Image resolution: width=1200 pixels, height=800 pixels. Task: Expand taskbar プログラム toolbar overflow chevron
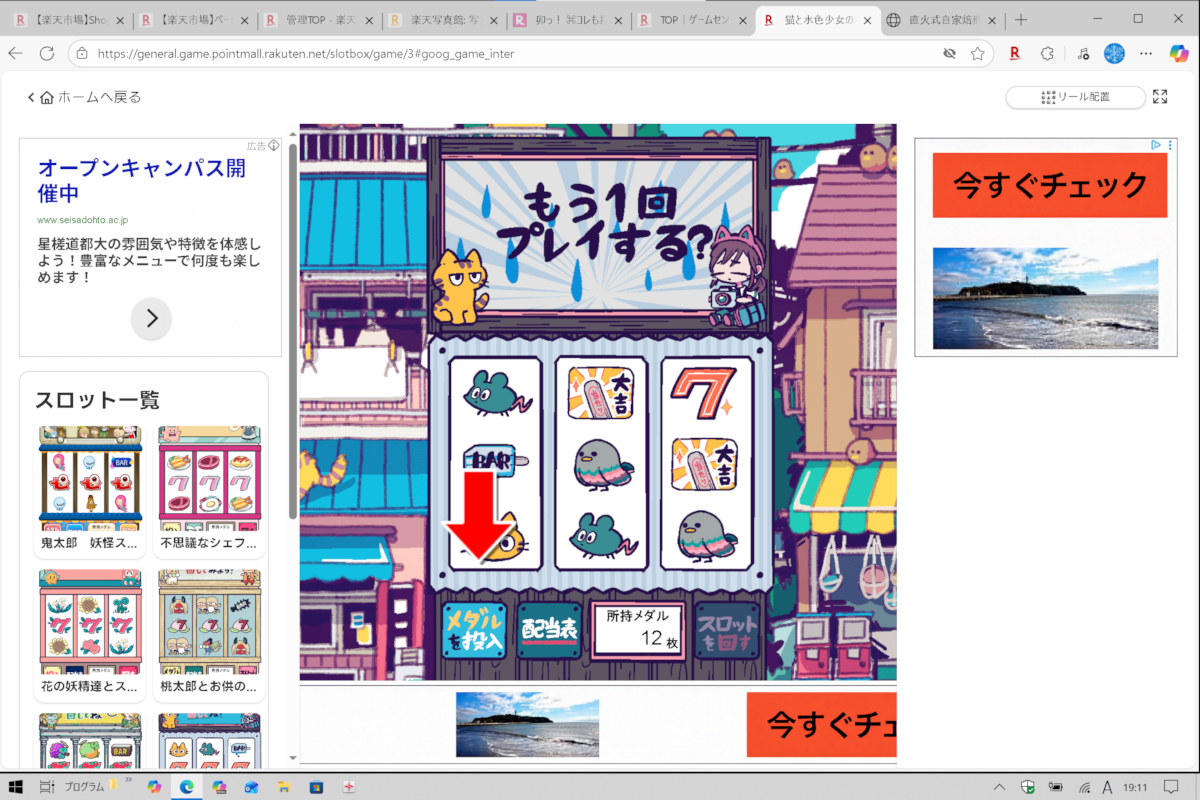point(127,786)
